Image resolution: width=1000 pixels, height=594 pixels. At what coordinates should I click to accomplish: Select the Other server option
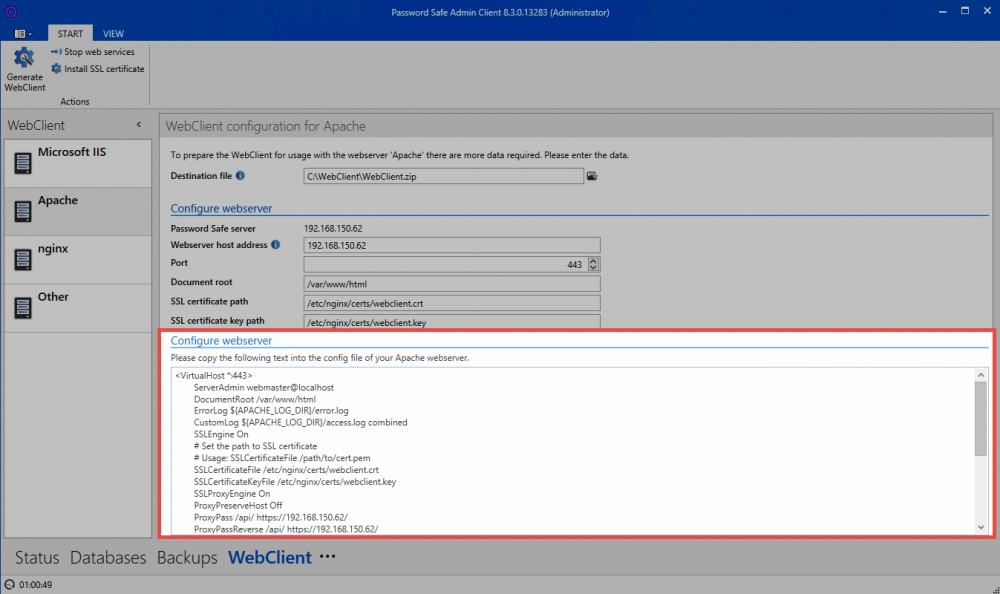78,308
